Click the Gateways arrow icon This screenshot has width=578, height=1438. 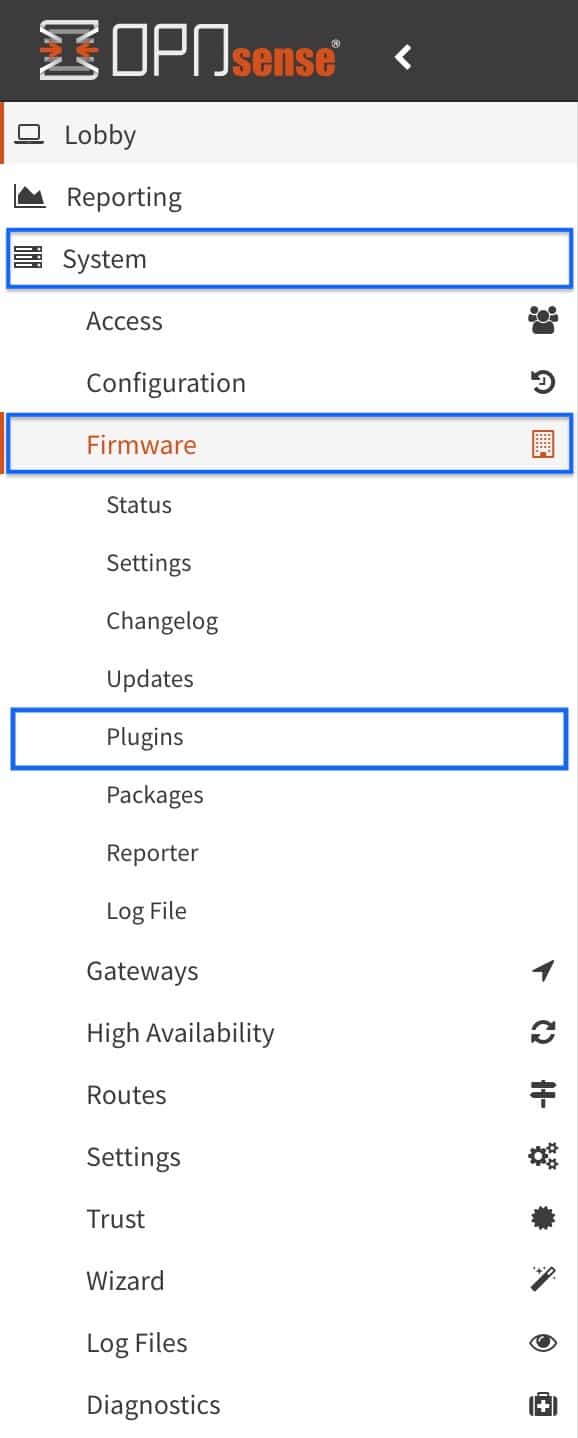pos(542,970)
